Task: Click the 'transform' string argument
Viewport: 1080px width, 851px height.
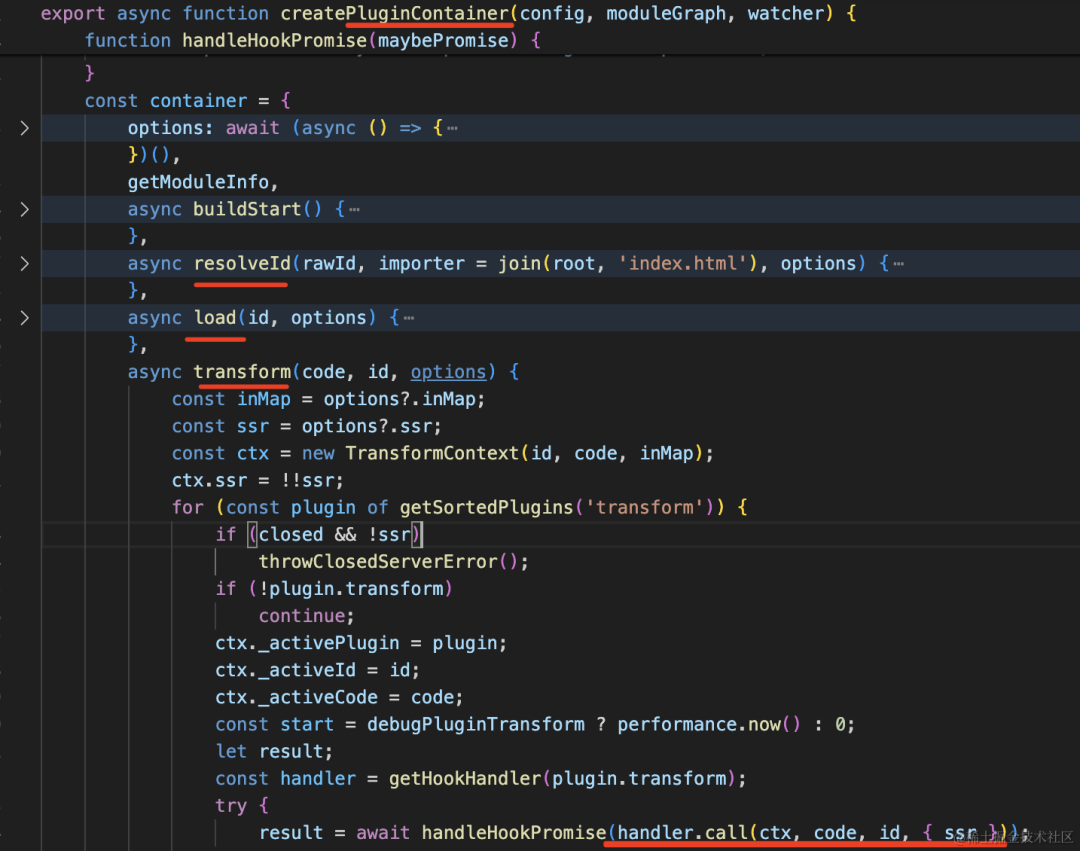Action: 645,508
